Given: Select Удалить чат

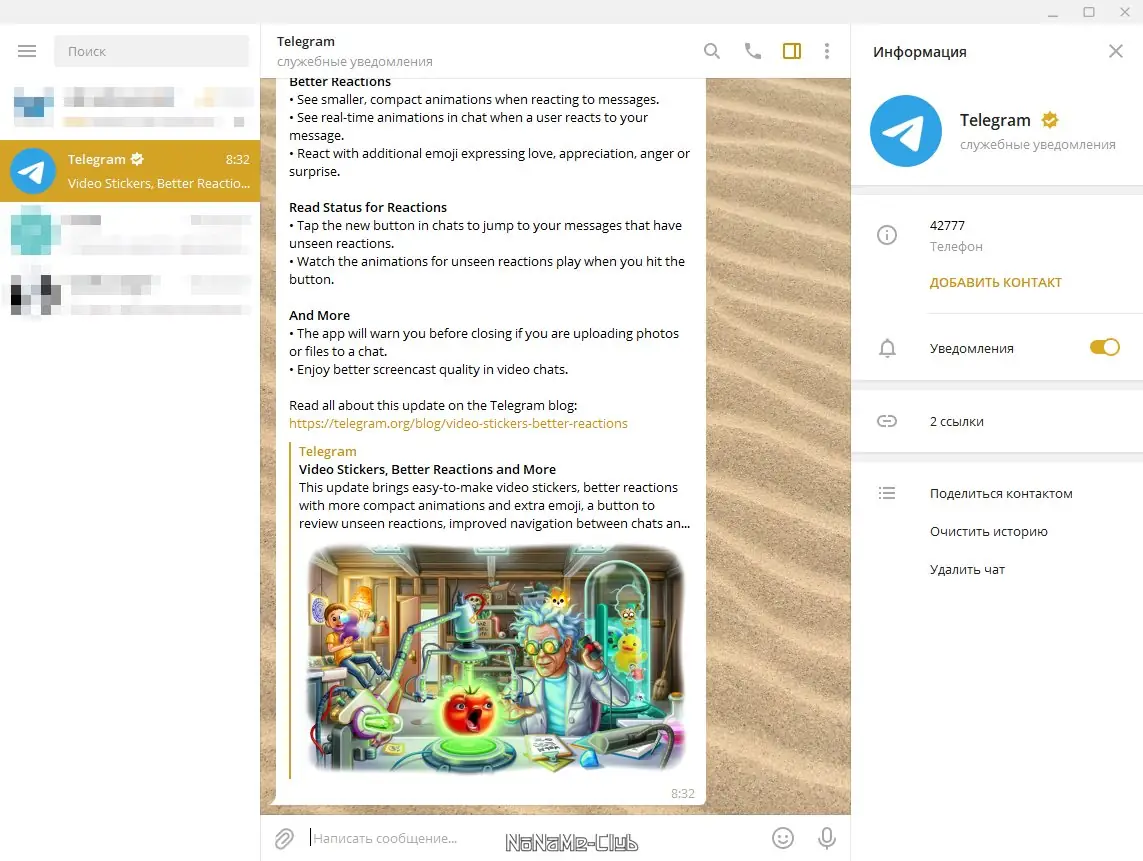Looking at the screenshot, I should [x=967, y=569].
